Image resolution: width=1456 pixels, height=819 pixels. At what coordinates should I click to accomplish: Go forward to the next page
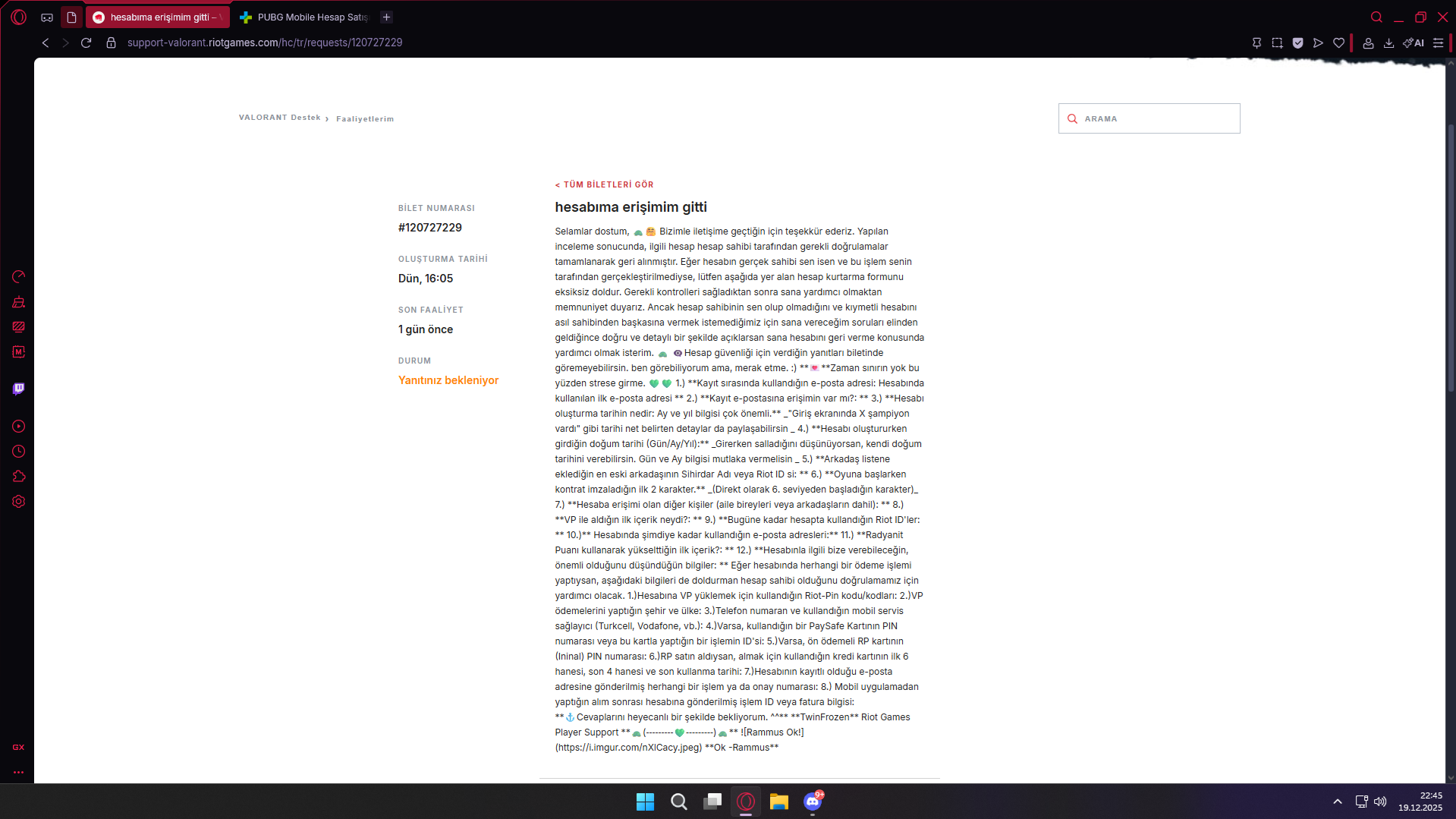(x=66, y=43)
